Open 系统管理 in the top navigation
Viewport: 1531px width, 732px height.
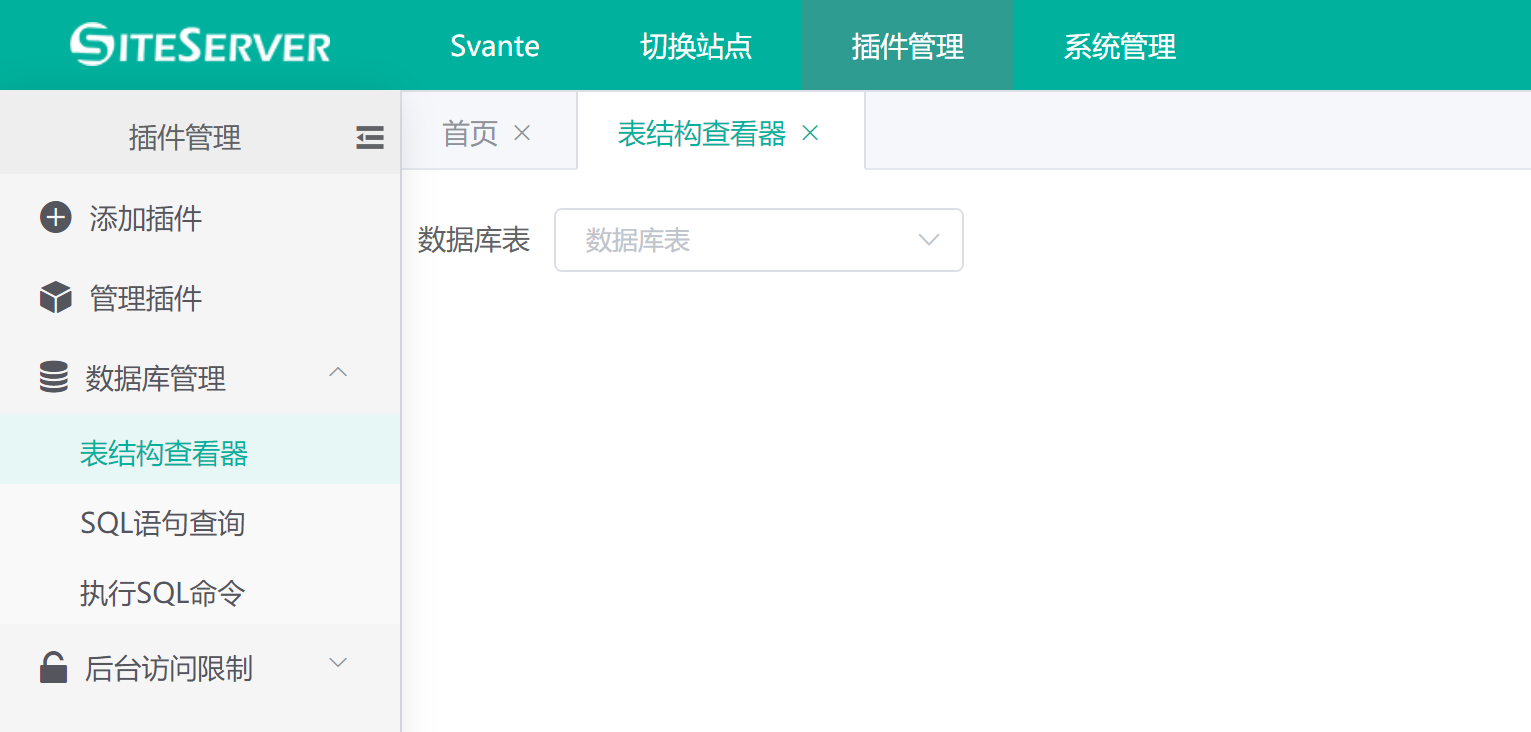tap(1119, 46)
